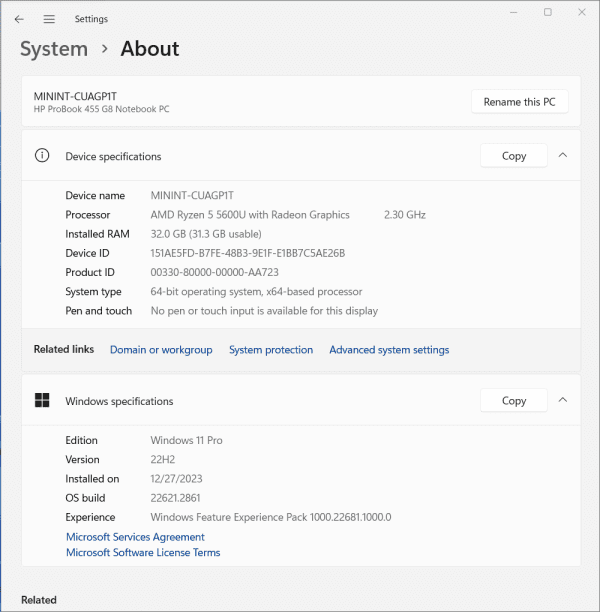Navigate to System in breadcrumb

tap(54, 49)
